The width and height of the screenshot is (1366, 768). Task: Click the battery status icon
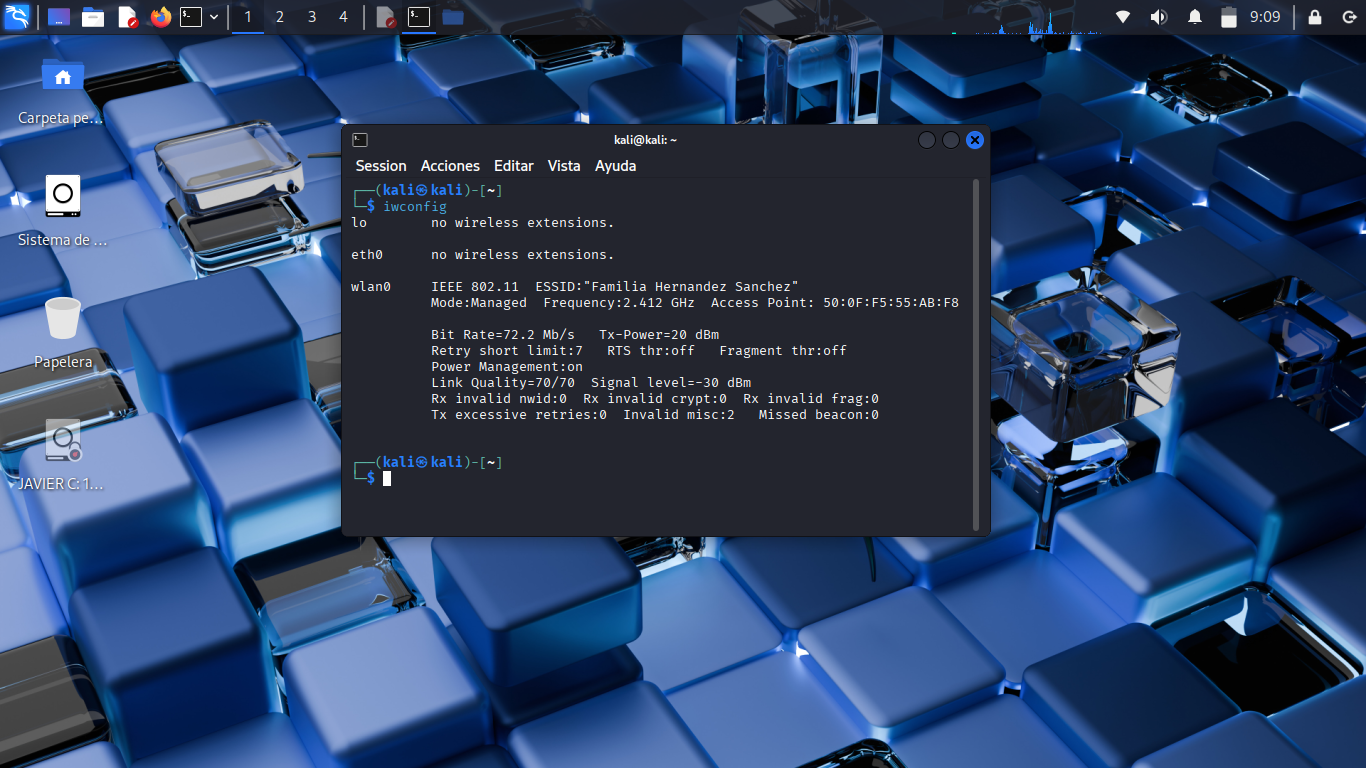click(x=1229, y=17)
